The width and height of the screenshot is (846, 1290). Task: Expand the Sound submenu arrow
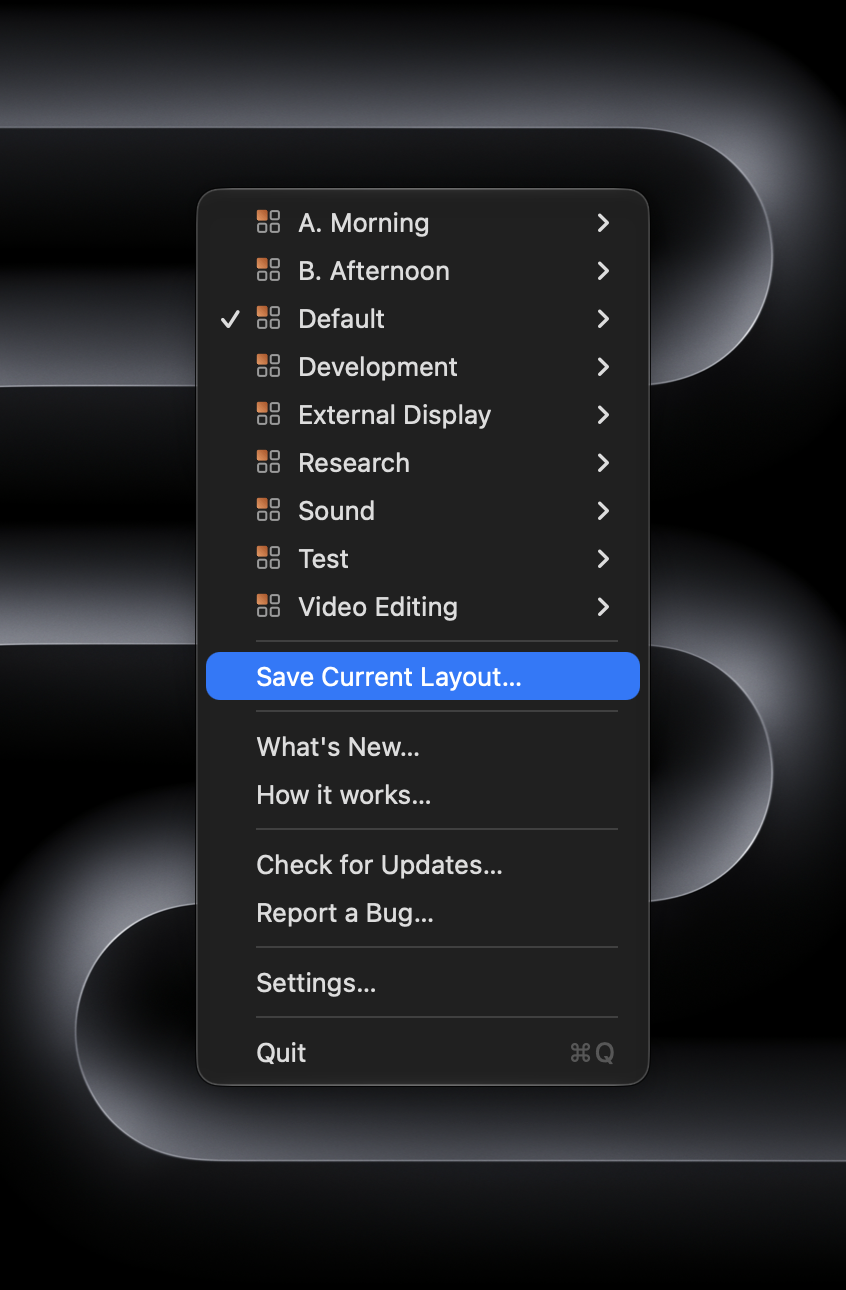603,510
